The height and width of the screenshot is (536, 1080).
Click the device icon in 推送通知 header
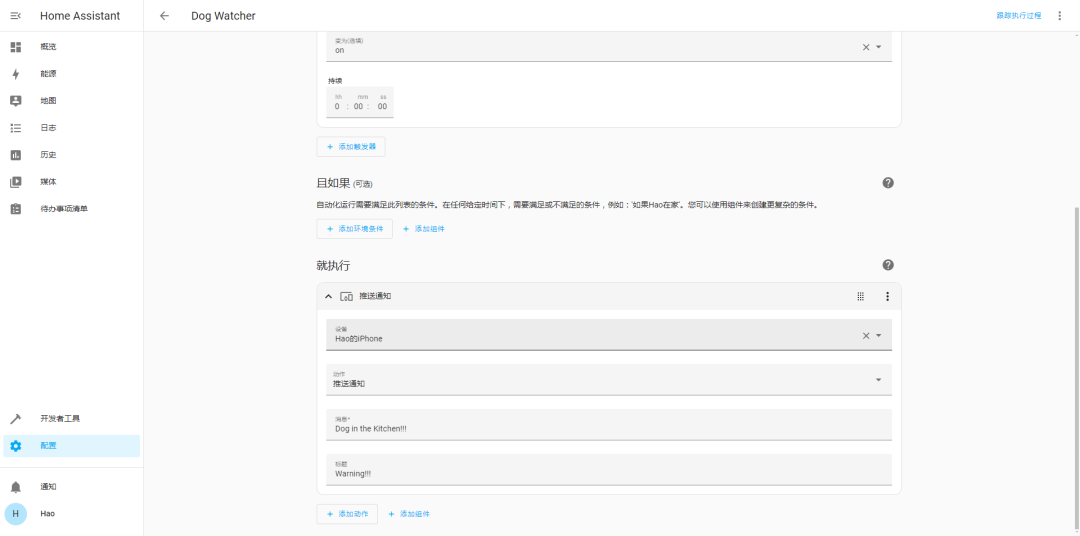[x=346, y=296]
